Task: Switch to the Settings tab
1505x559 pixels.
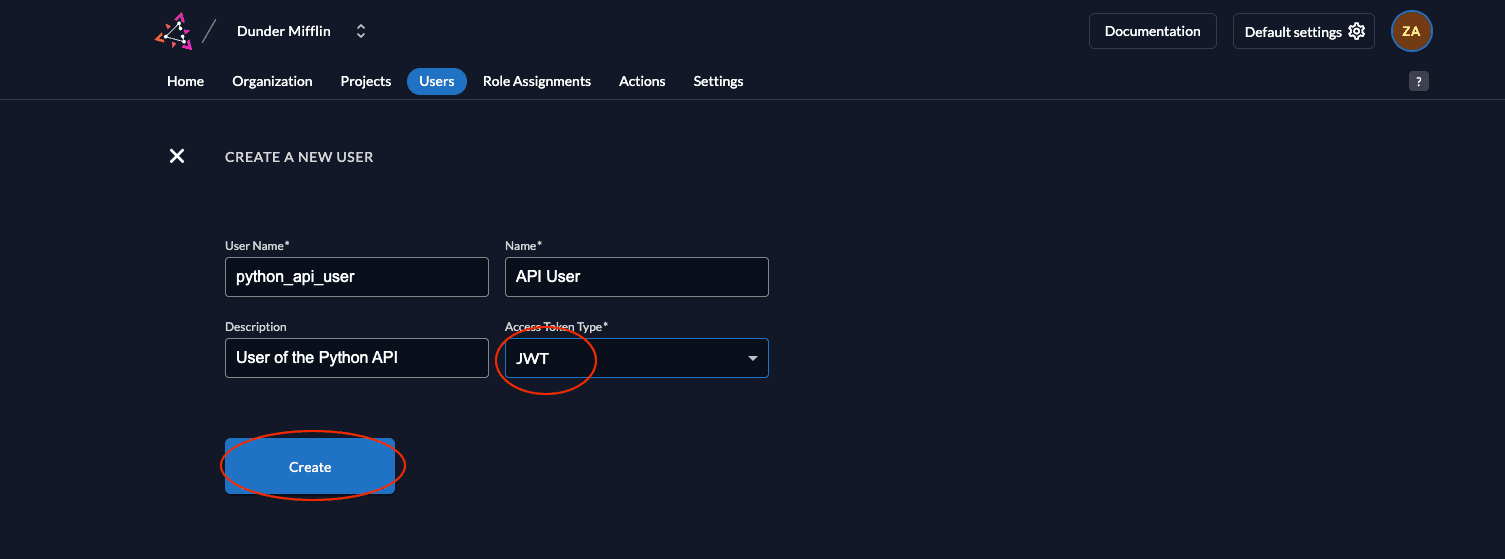Action: click(x=718, y=81)
